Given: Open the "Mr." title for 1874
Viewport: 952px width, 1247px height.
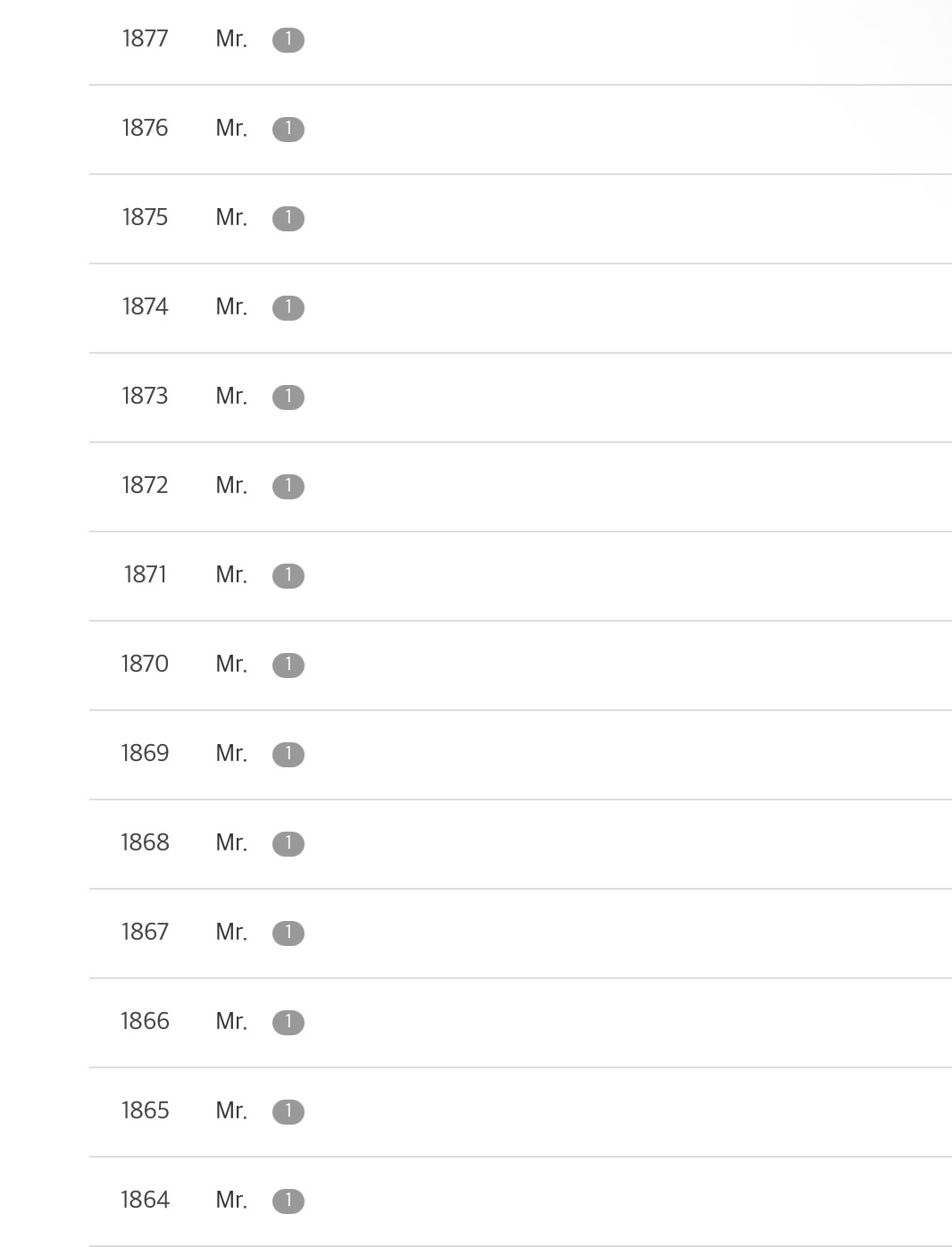Looking at the screenshot, I should pyautogui.click(x=231, y=307).
